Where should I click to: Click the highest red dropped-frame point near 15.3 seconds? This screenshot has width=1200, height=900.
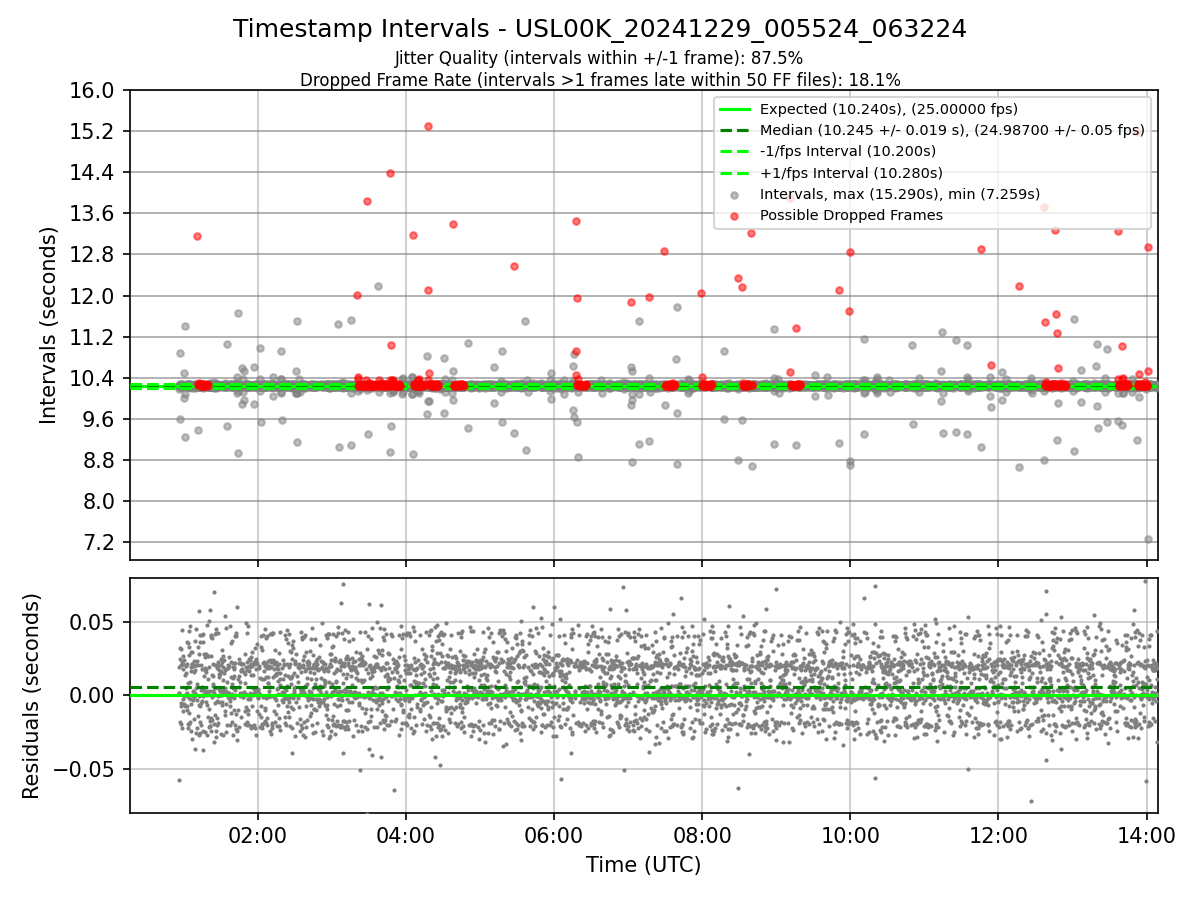click(428, 126)
